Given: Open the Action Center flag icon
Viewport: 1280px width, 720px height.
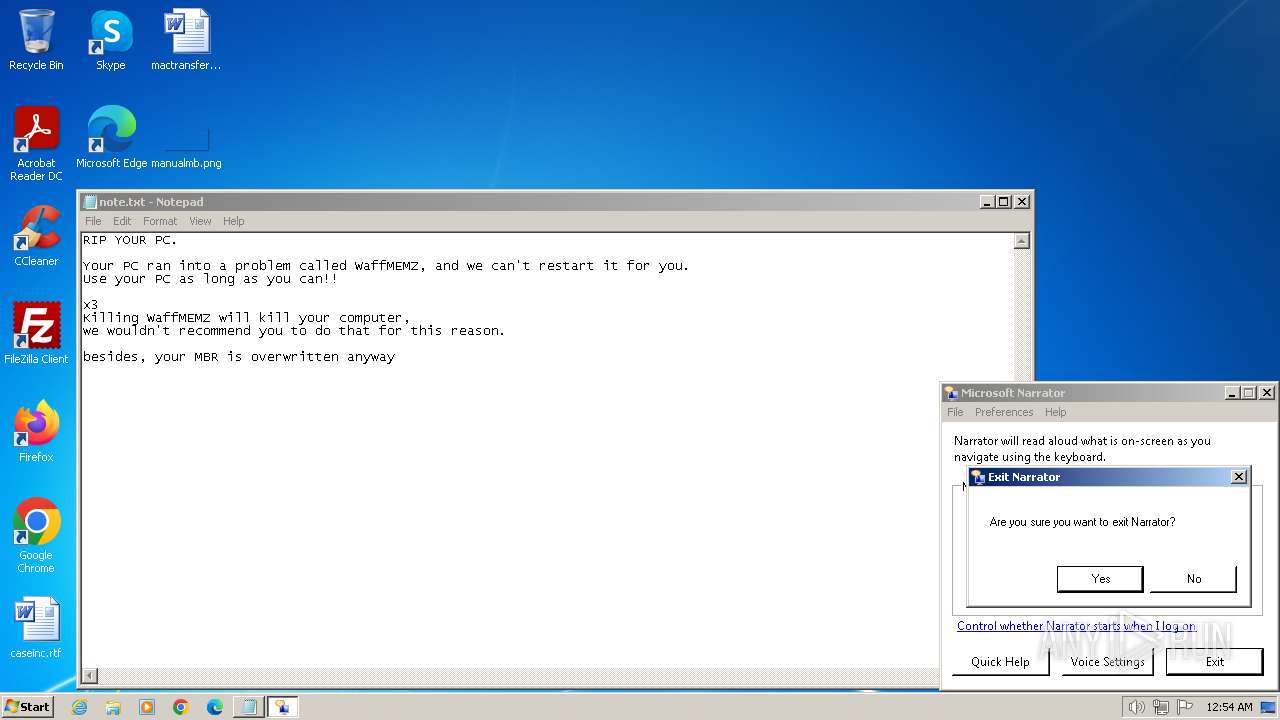Looking at the screenshot, I should pos(1185,707).
